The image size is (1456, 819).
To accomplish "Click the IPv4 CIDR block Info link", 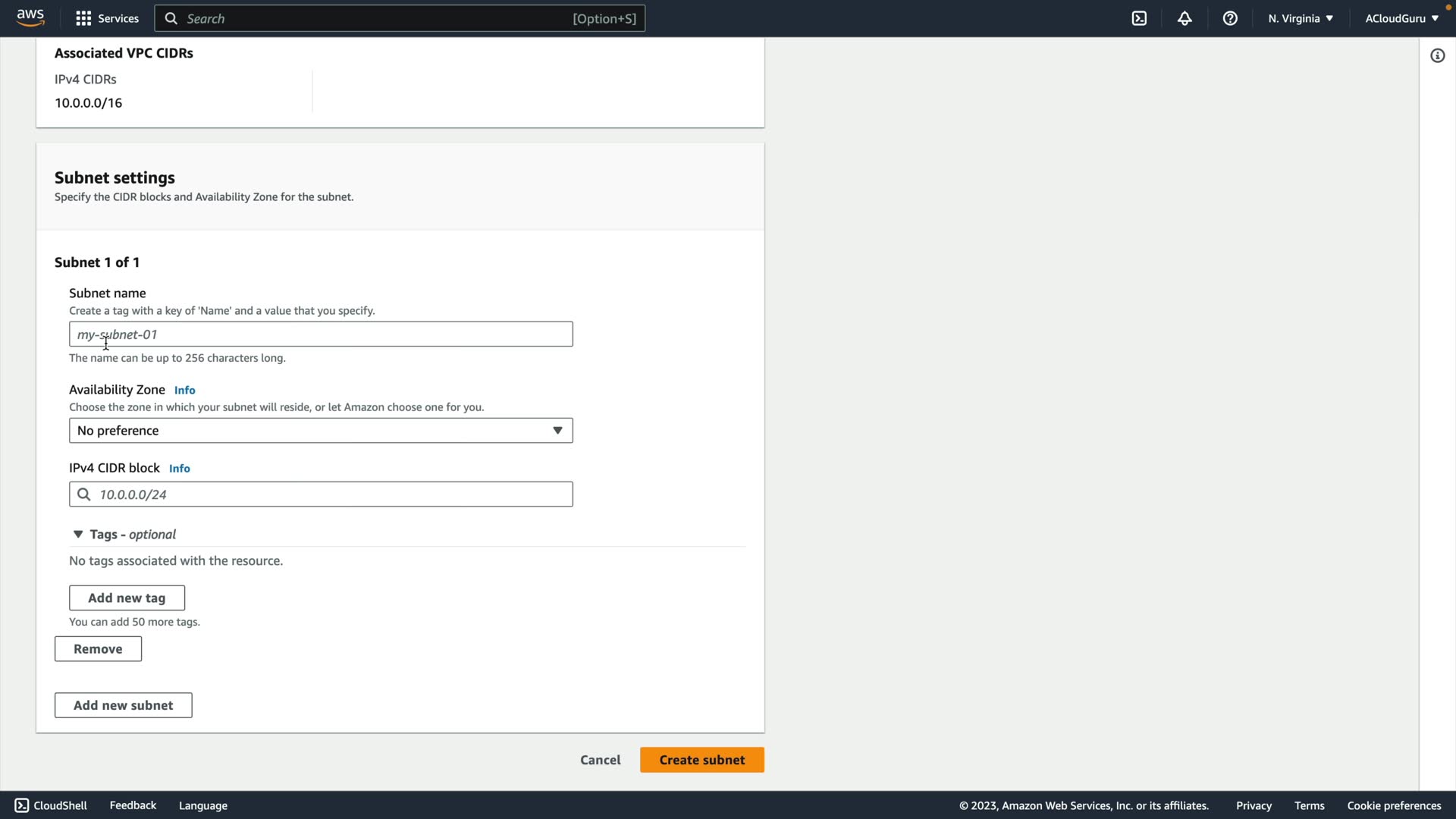I will 179,469.
